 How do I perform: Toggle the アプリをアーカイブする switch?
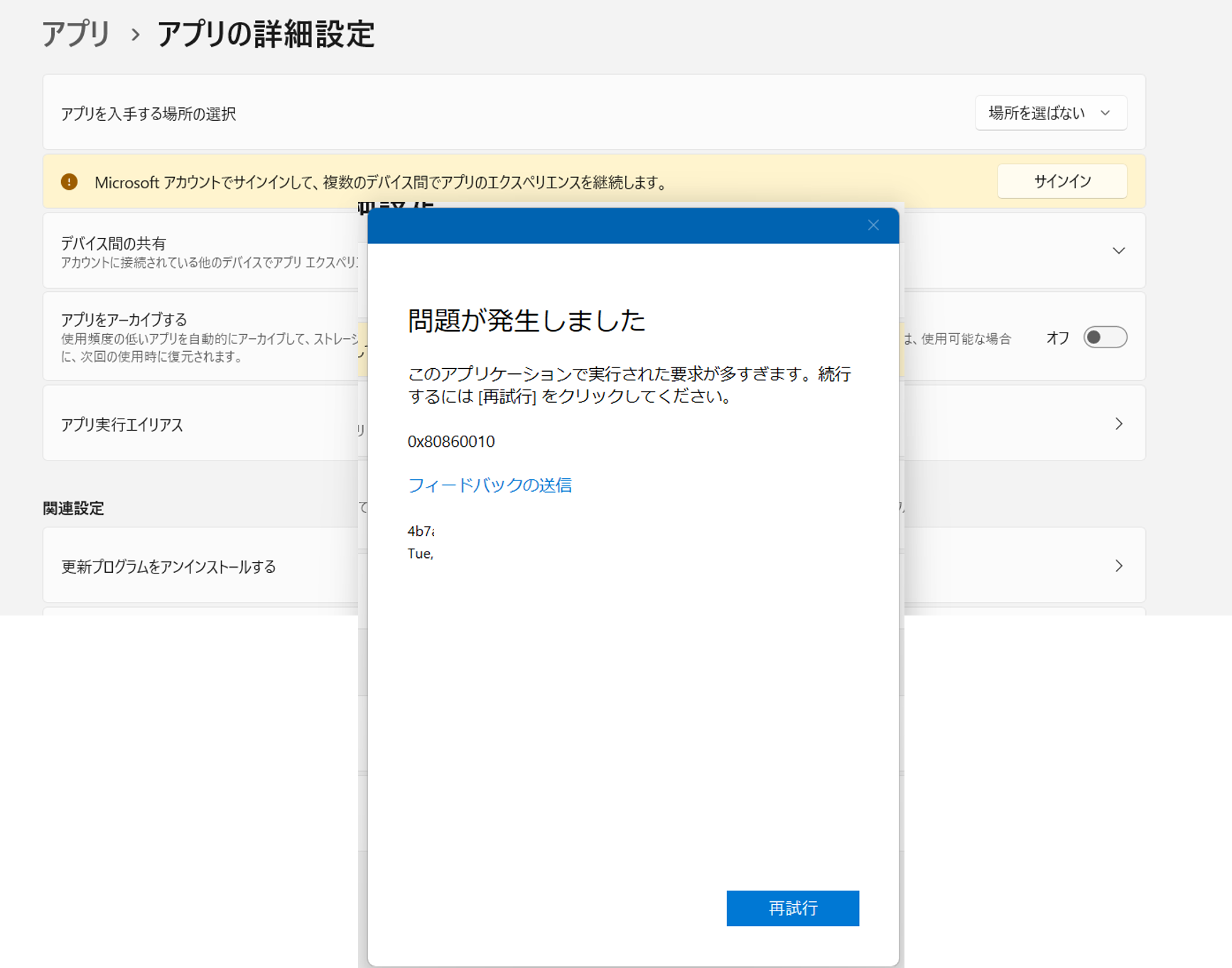(1105, 337)
